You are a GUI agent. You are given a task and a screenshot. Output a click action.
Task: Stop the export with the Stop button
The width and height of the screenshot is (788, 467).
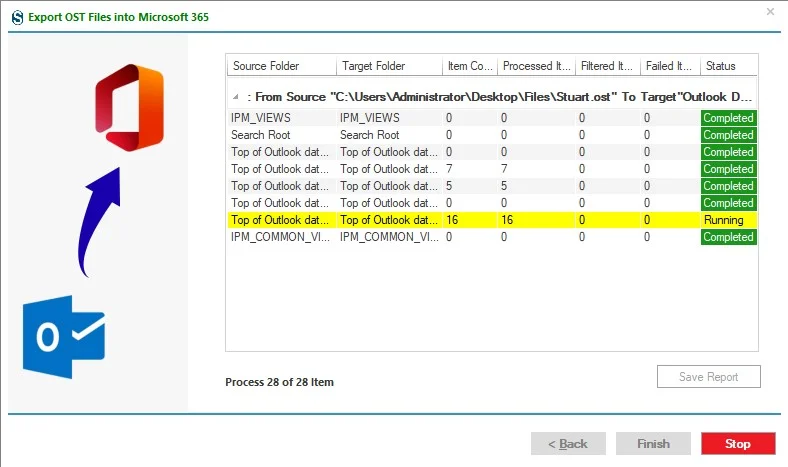pos(738,444)
